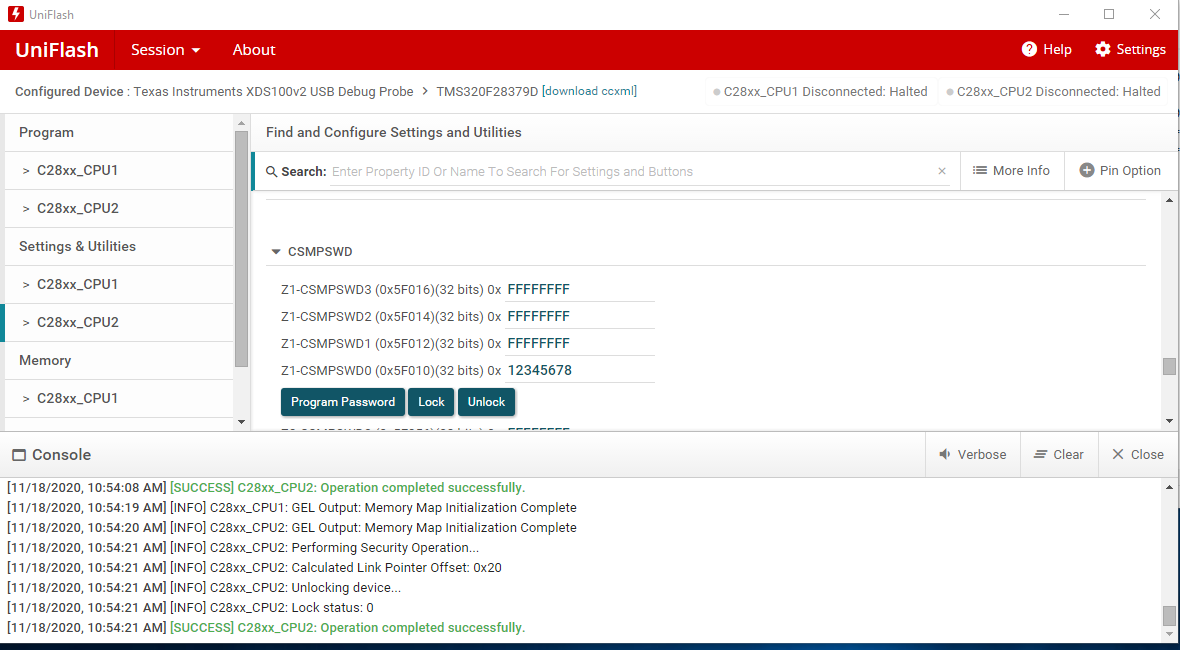Select 'Calculated Link Pointer Offset: 0x20' line

point(254,567)
